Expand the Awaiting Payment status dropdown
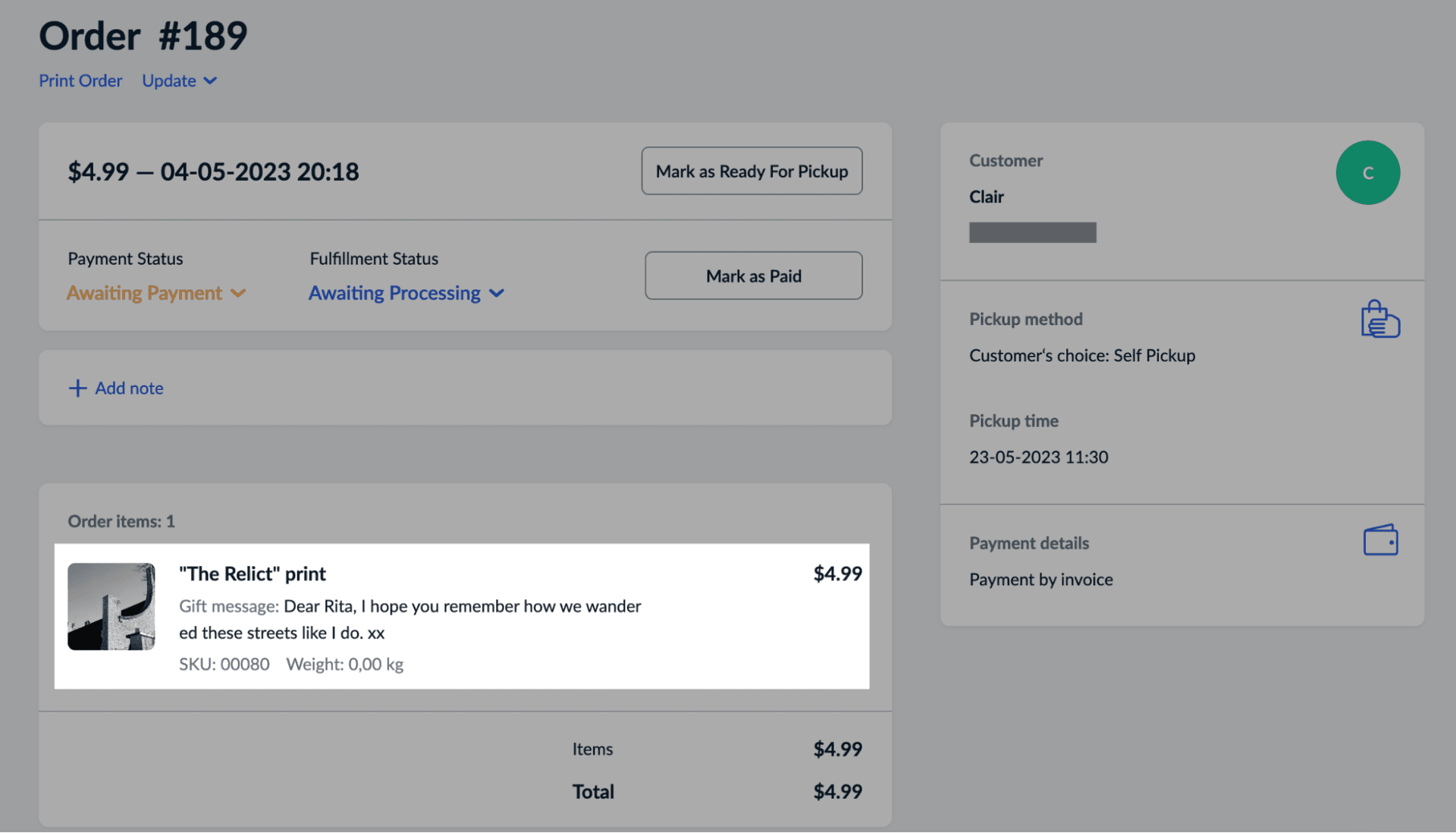Viewport: 1456px width, 833px height. click(156, 293)
